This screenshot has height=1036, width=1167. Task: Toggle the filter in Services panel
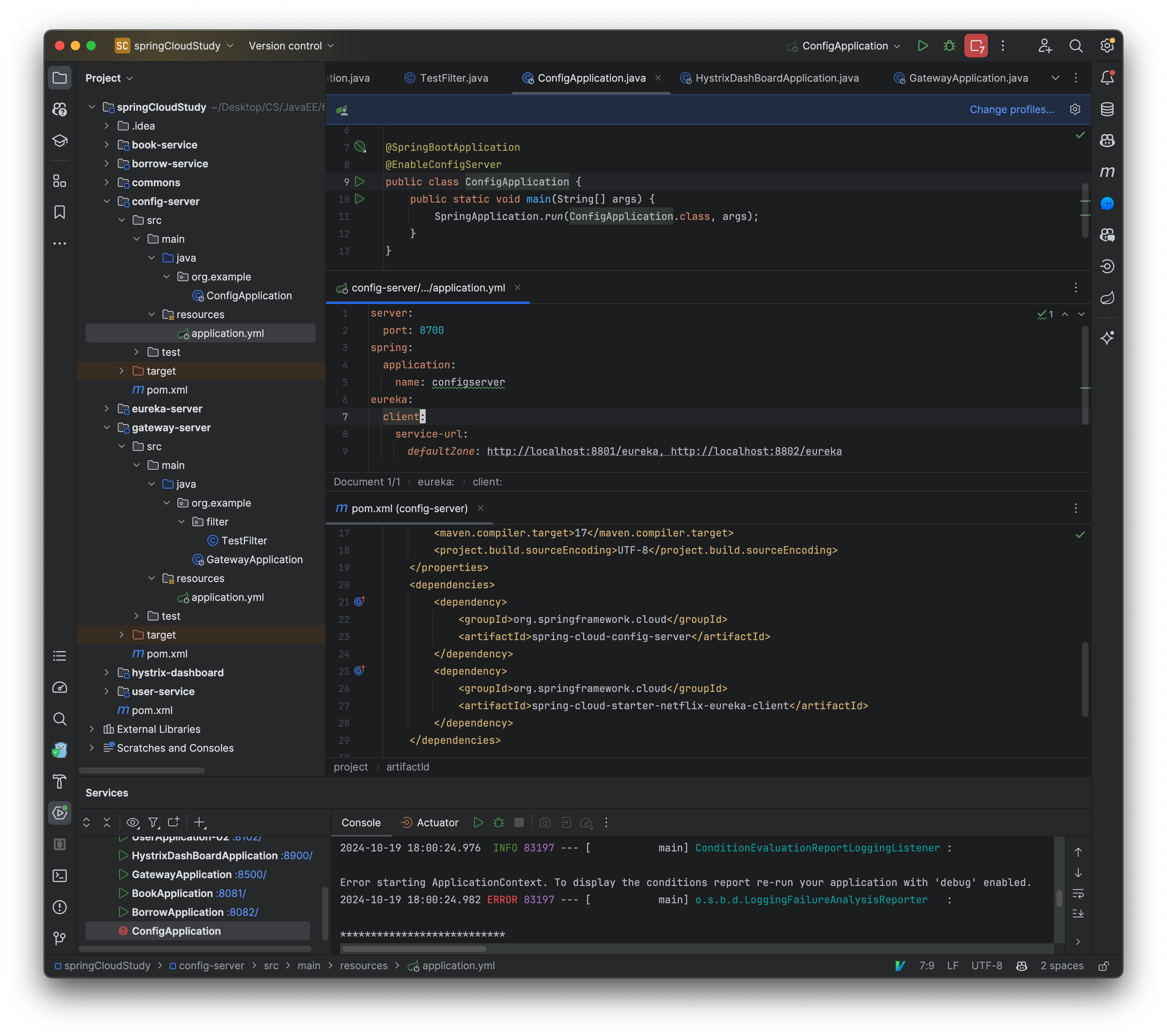point(153,822)
